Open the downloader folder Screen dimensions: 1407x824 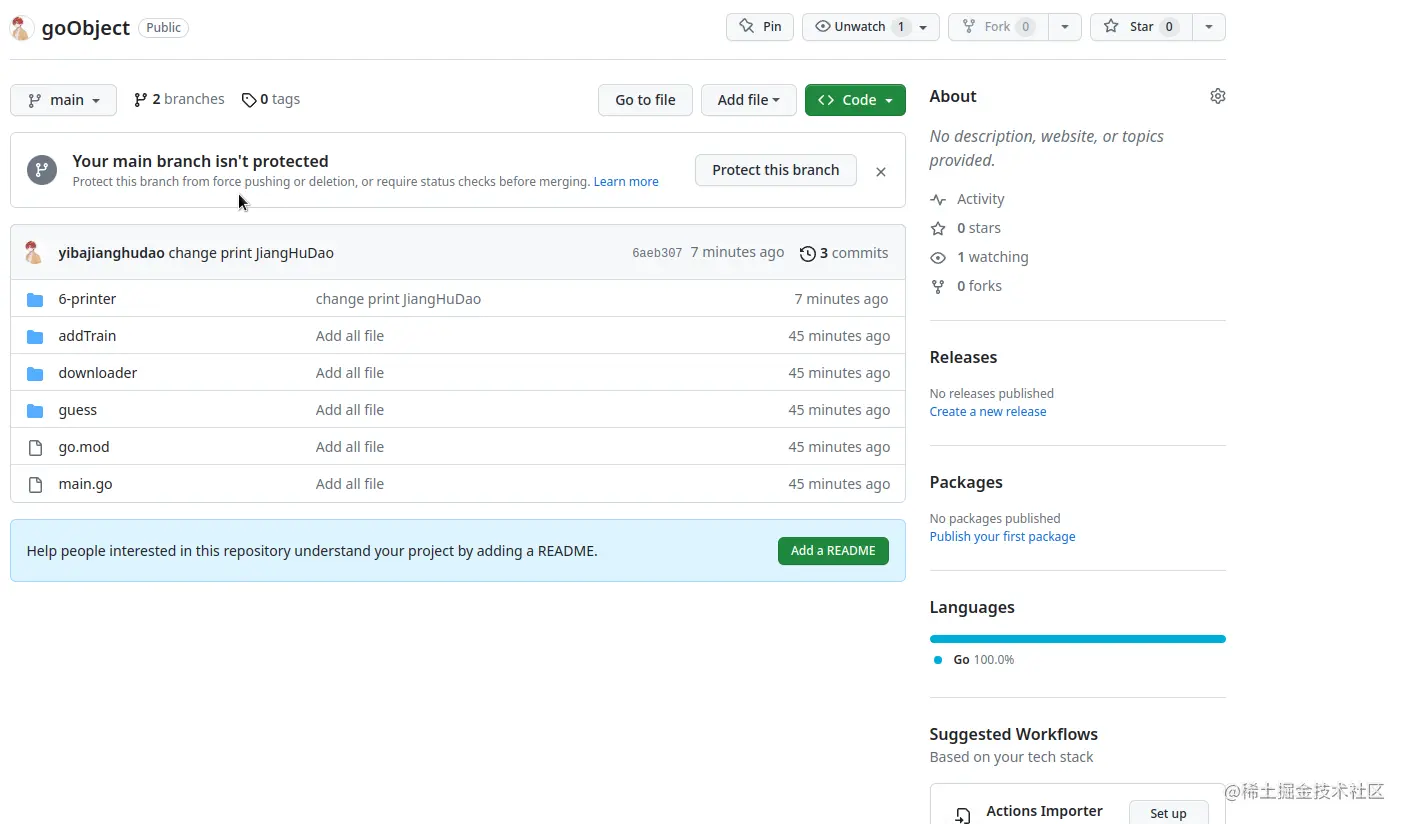(x=98, y=373)
